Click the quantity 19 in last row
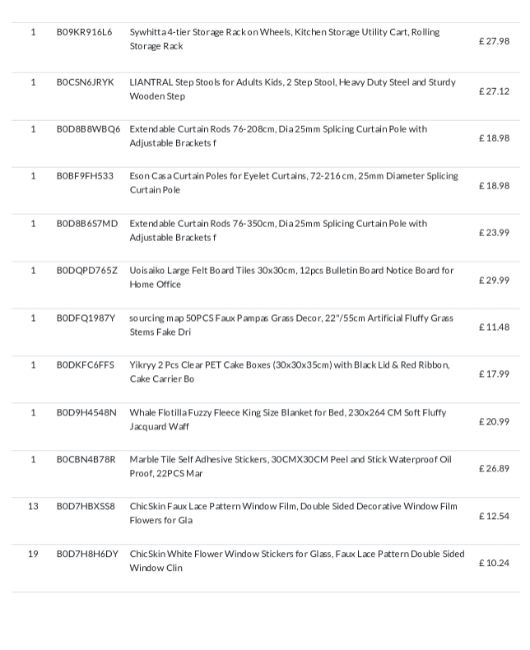Viewport: 530px width, 650px height. [33, 554]
